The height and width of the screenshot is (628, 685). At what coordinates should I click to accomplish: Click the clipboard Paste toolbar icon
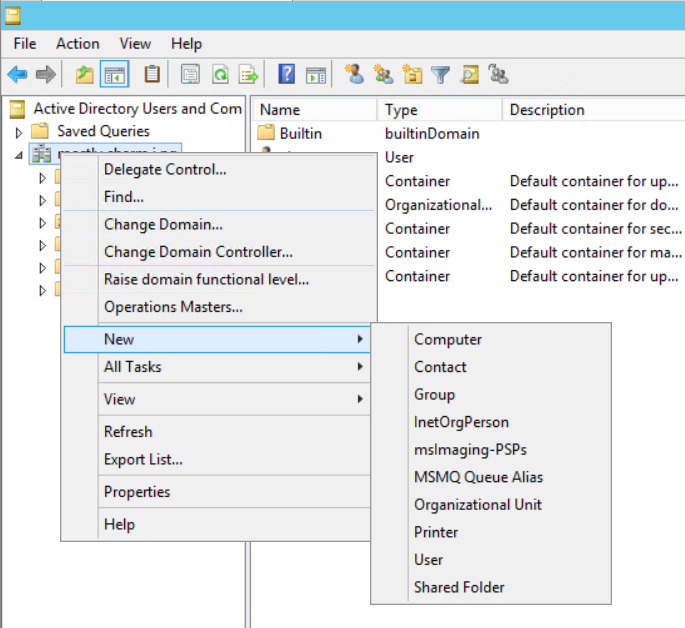[152, 74]
